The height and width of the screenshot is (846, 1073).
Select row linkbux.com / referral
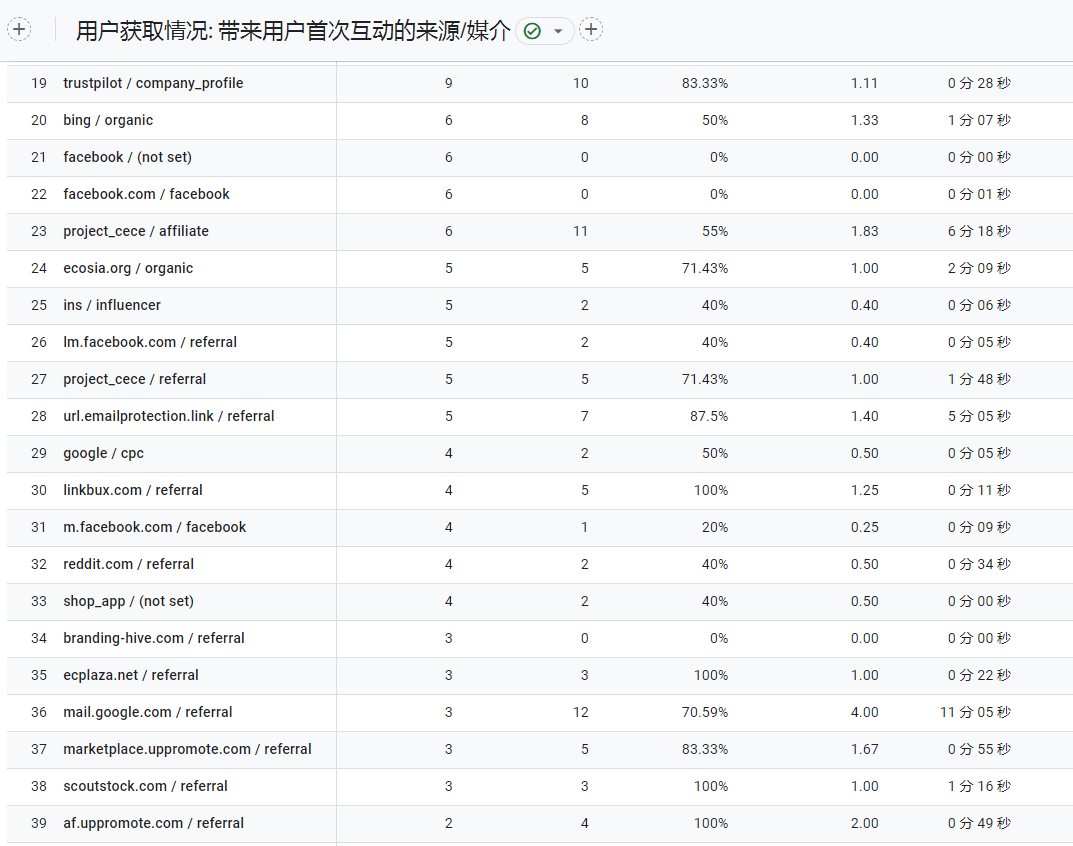[x=540, y=489]
